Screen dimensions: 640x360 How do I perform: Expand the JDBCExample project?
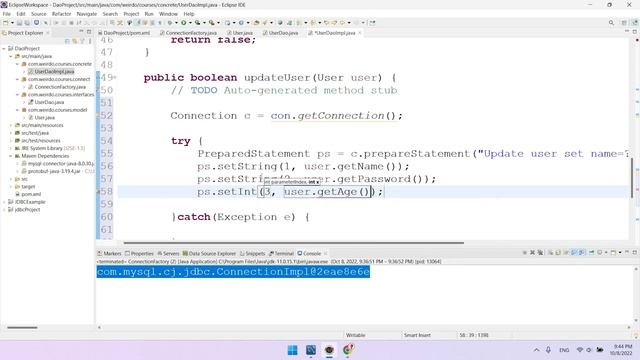point(4,202)
